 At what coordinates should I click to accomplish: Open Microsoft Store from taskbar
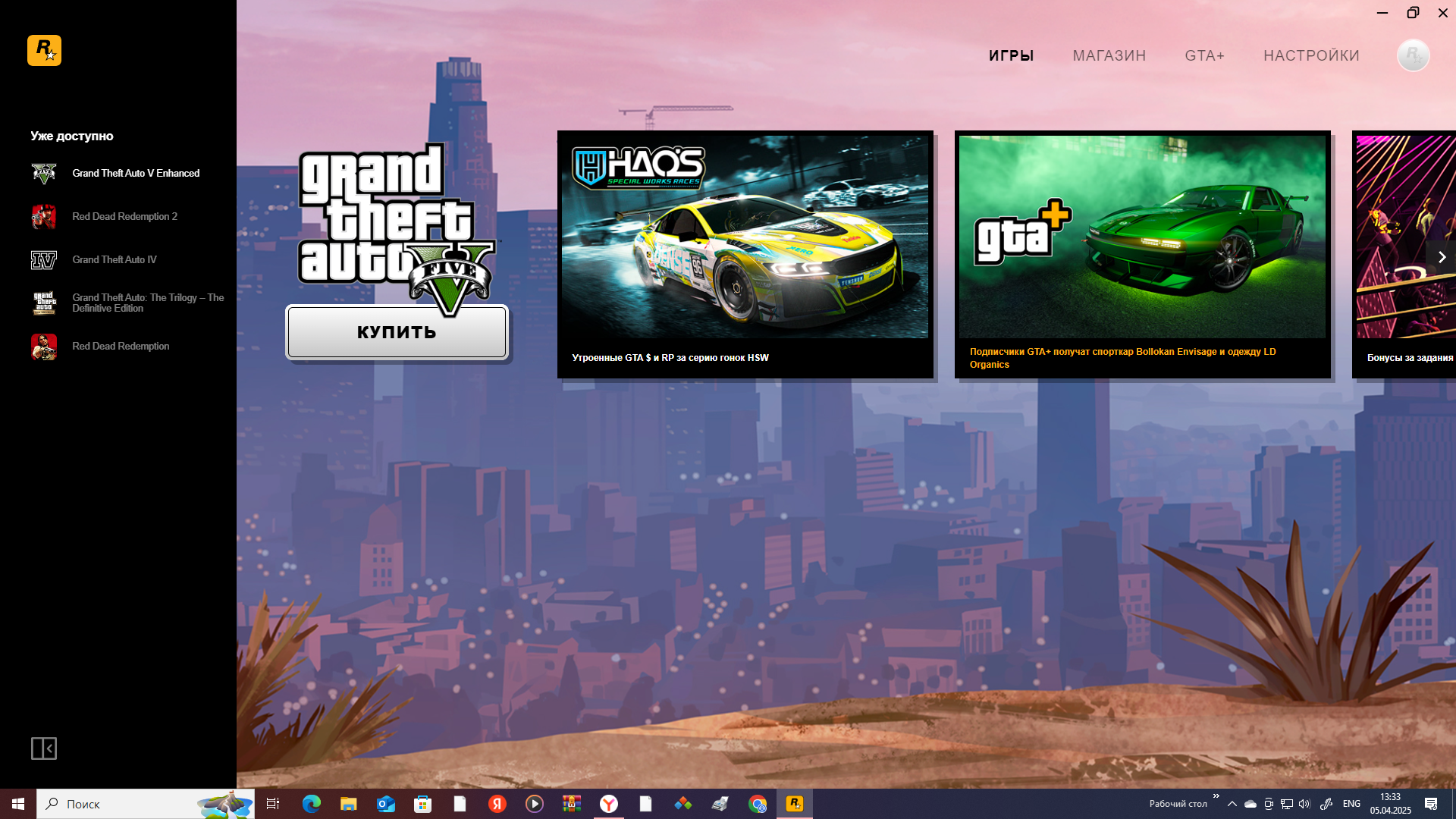tap(423, 804)
